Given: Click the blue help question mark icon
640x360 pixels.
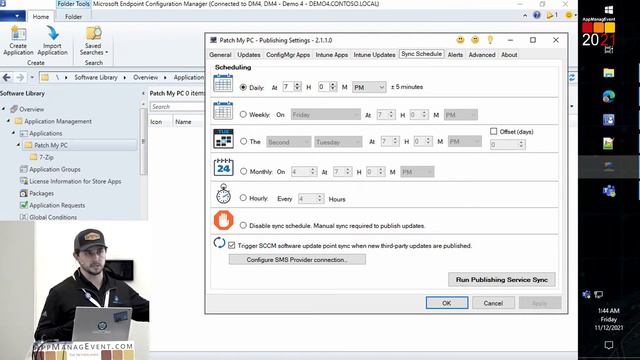Looking at the screenshot, I should tap(537, 15).
